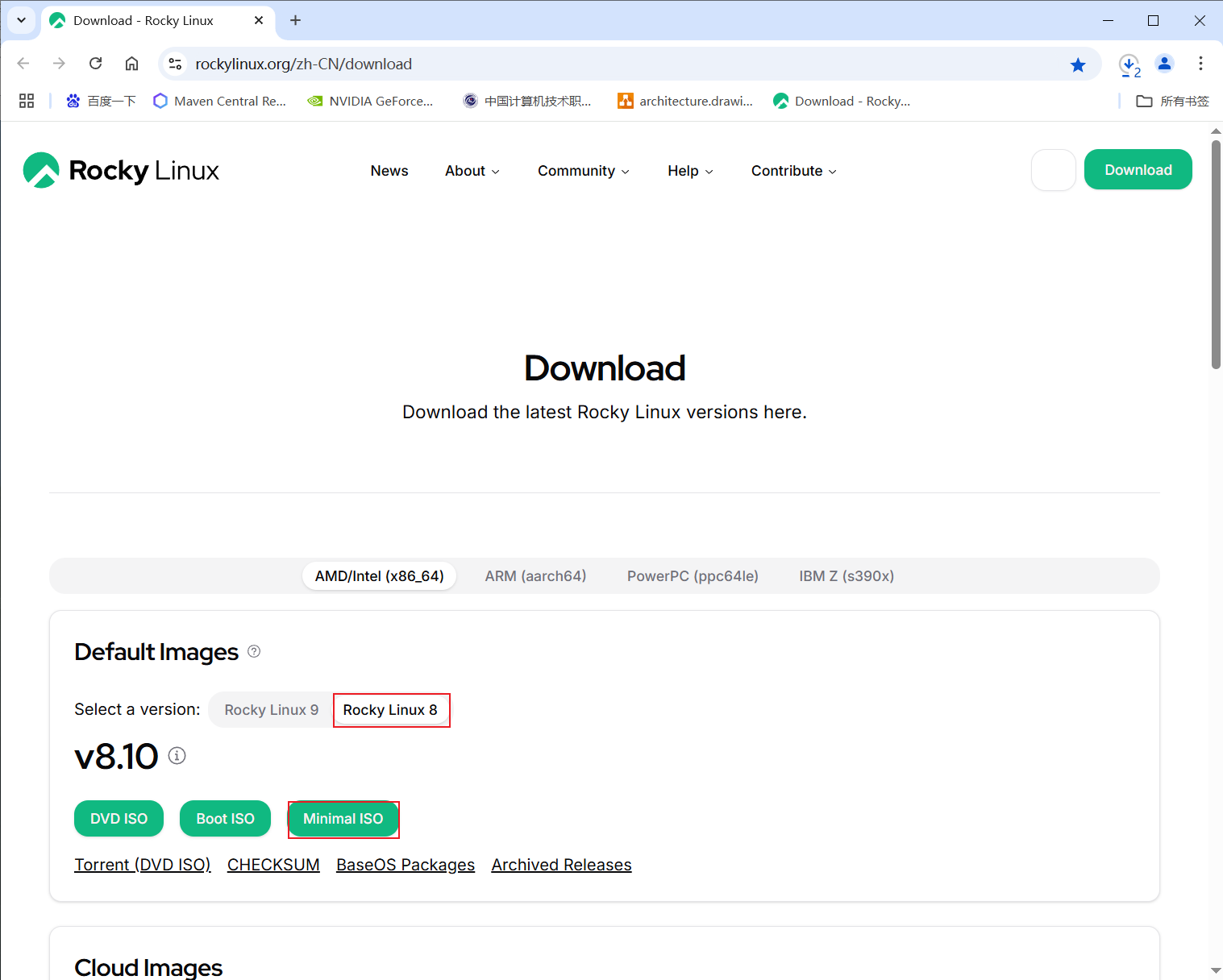The width and height of the screenshot is (1223, 980).
Task: Open the browser downloads icon
Action: pos(1129,64)
